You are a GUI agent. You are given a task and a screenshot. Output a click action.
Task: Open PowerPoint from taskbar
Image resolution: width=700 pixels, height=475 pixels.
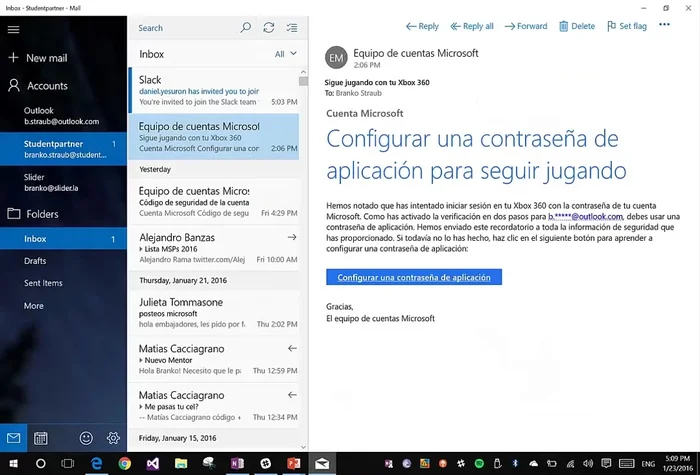293,463
